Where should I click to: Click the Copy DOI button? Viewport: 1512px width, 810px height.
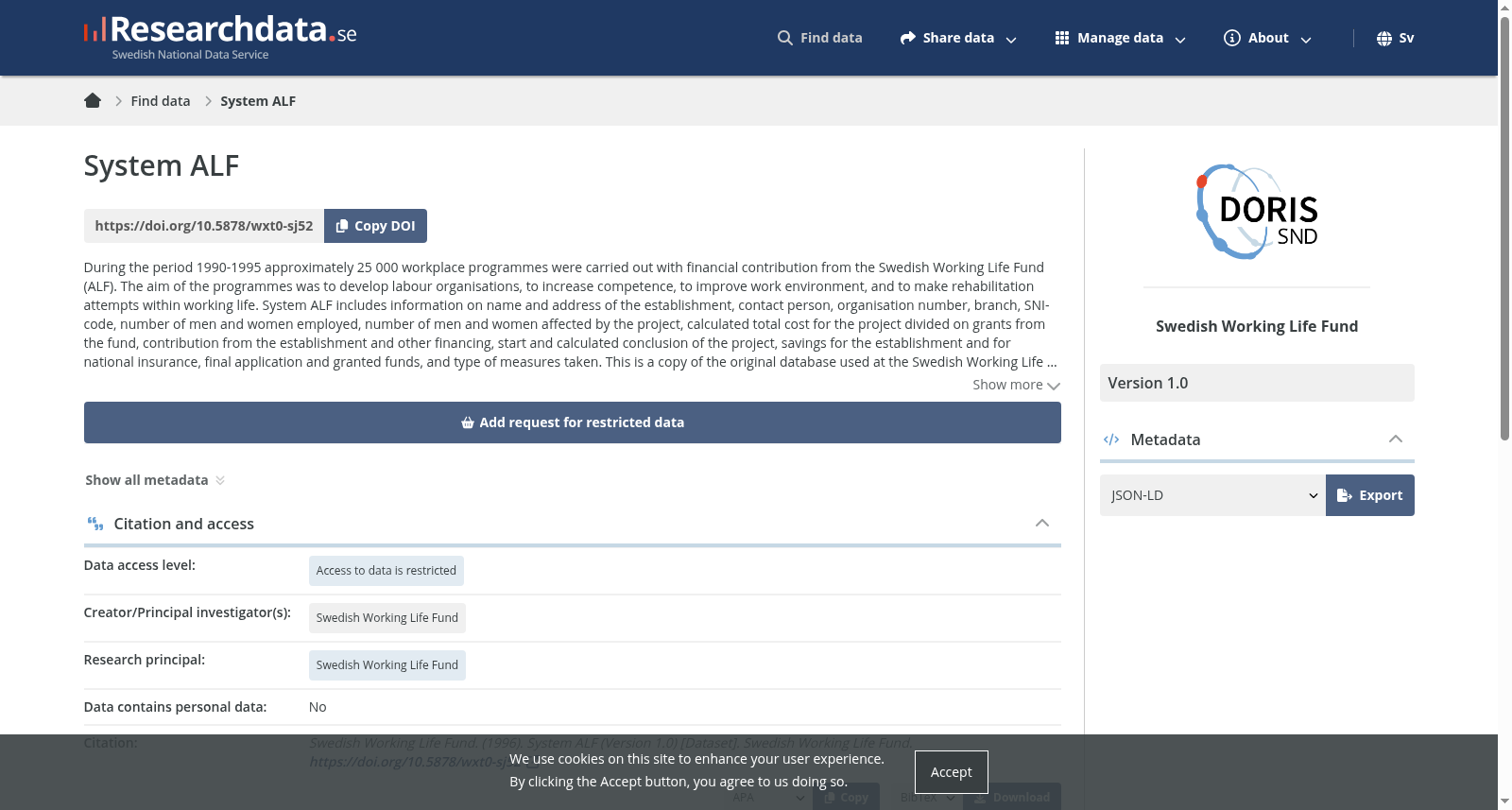click(375, 226)
